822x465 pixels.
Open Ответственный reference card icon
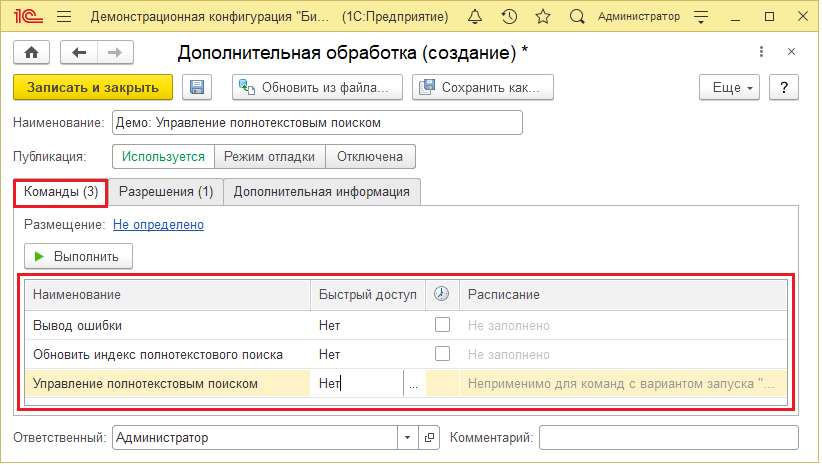(x=429, y=437)
